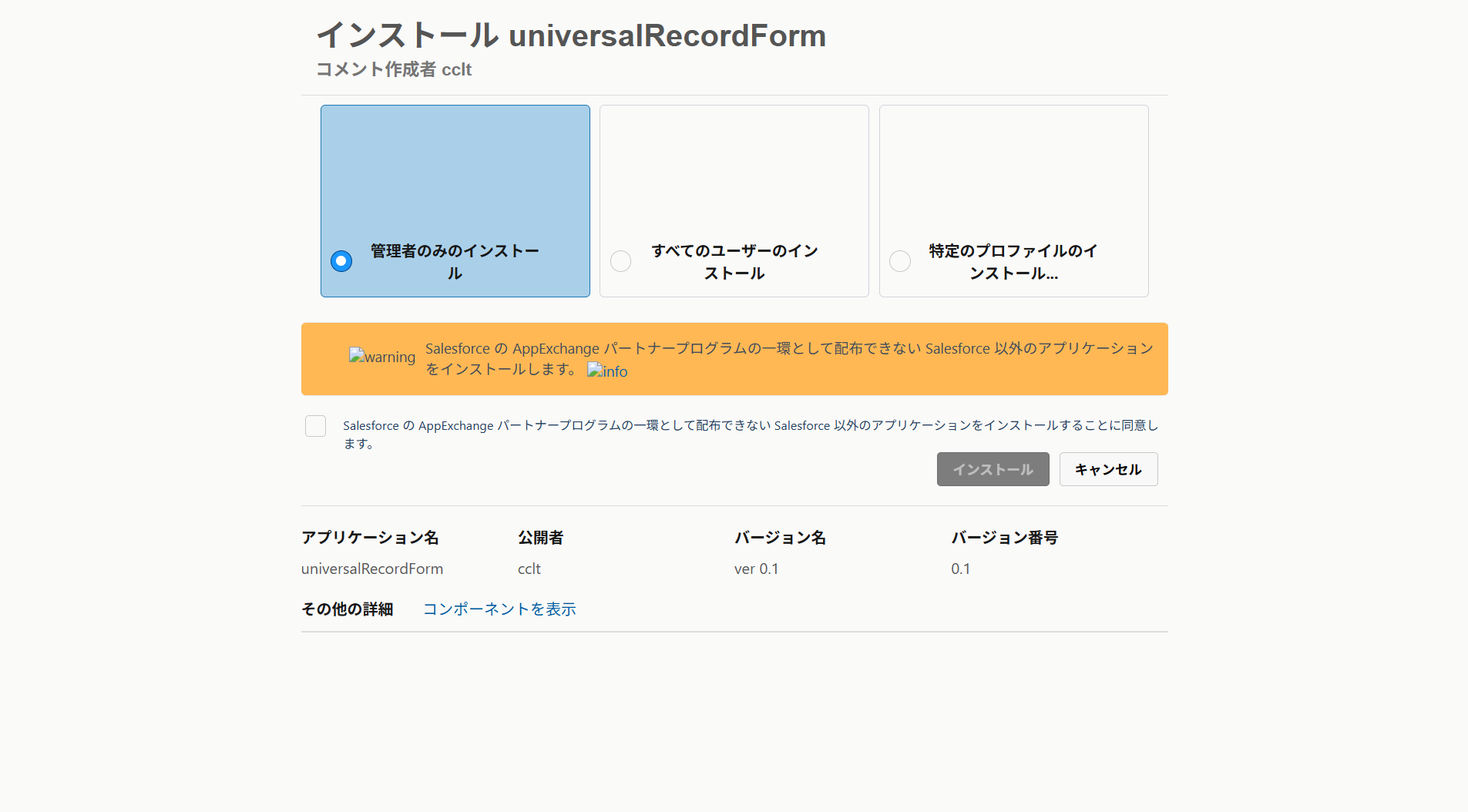Select the all-users install option card
The height and width of the screenshot is (812, 1468).
coord(734,201)
